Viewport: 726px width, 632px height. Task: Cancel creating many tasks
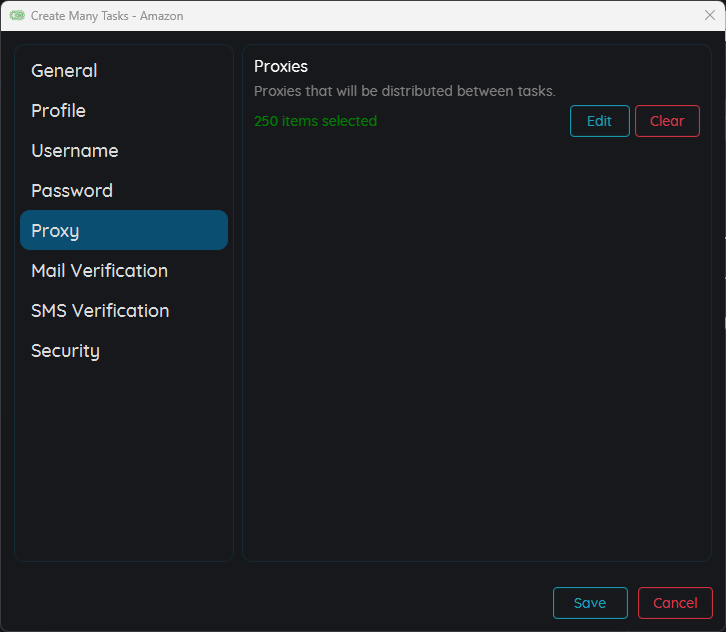click(675, 603)
